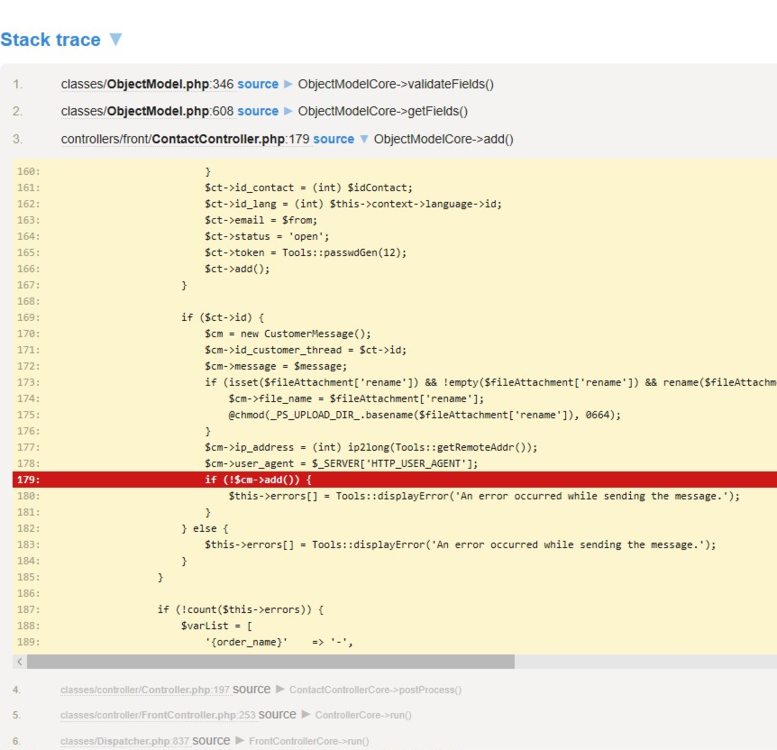Click the code scrollbar left arrow
Viewport: 777px width, 750px height.
(19, 662)
